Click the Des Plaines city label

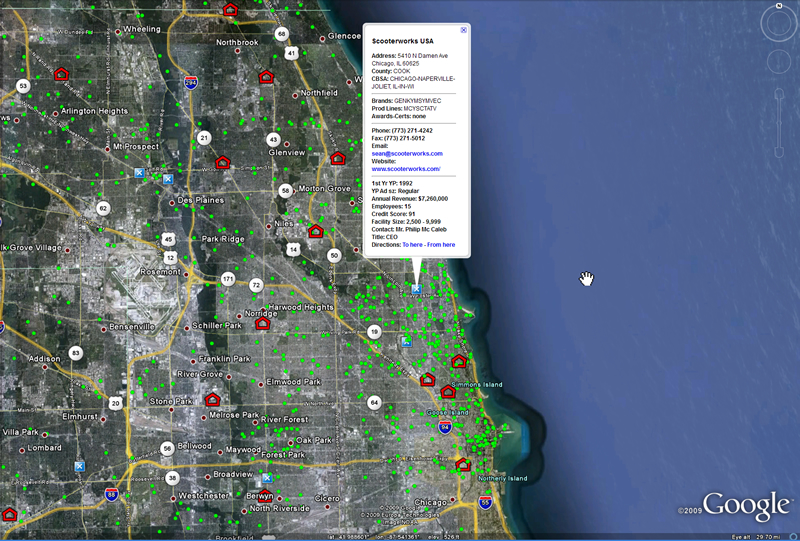[x=201, y=200]
